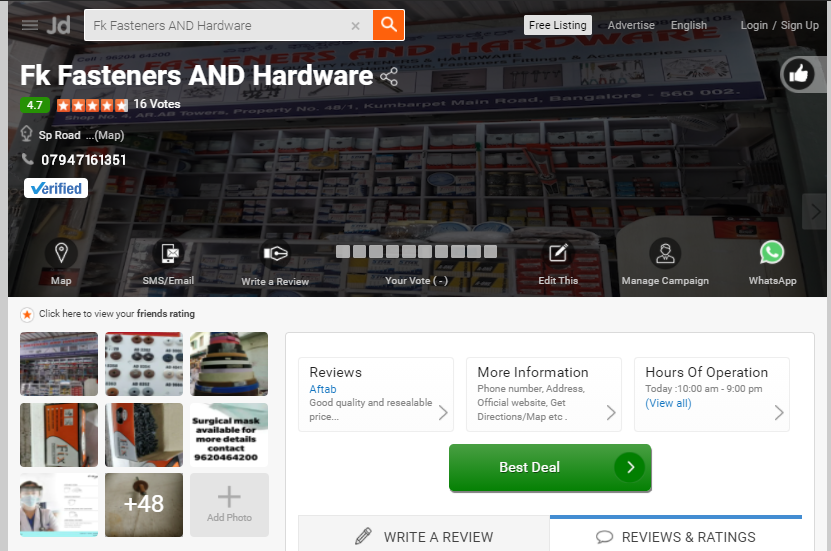Screen dimensions: 831x551
Task: Clear the search box with the X icon
Action: point(356,25)
